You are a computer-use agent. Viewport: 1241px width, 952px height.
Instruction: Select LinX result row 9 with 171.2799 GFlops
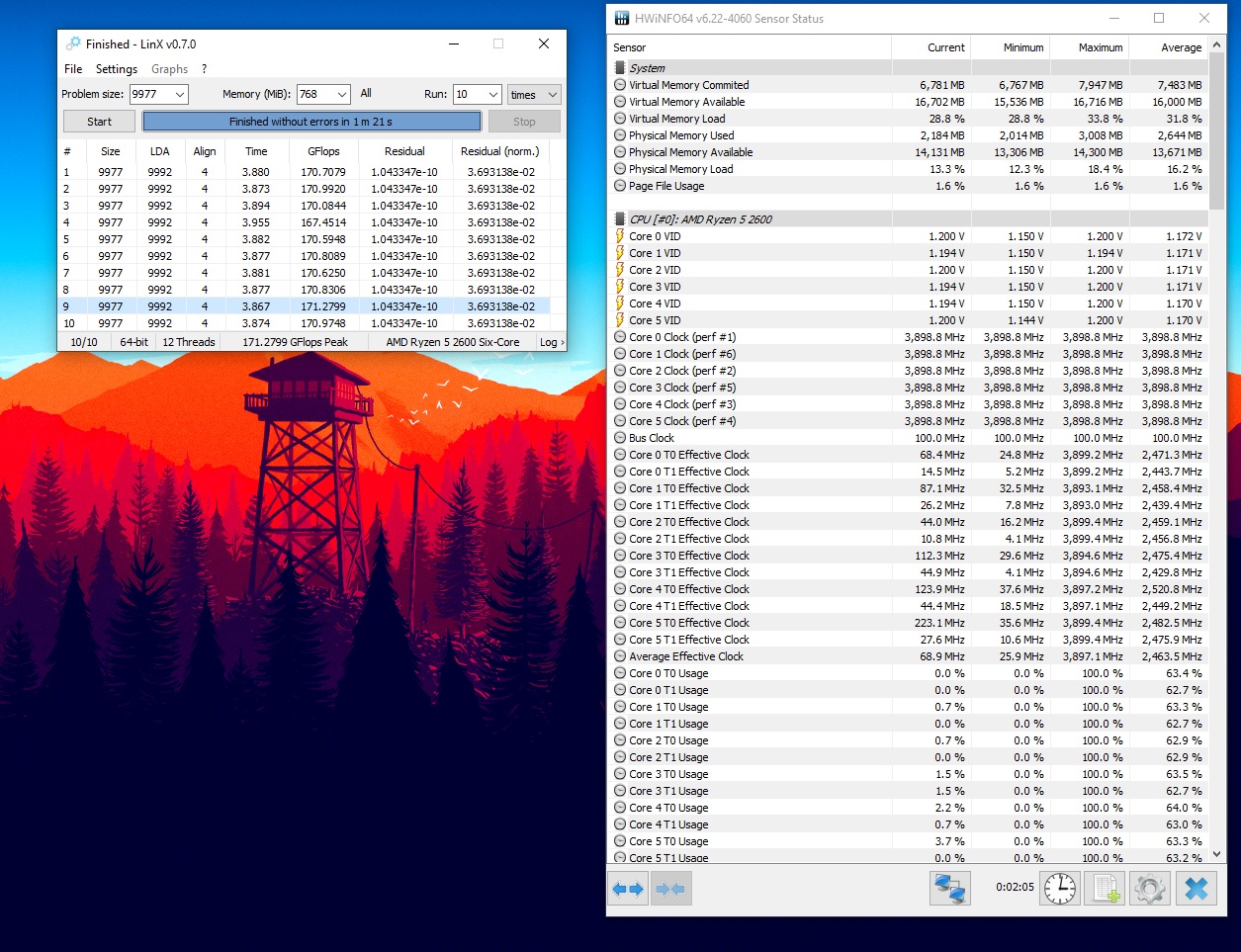coord(305,306)
